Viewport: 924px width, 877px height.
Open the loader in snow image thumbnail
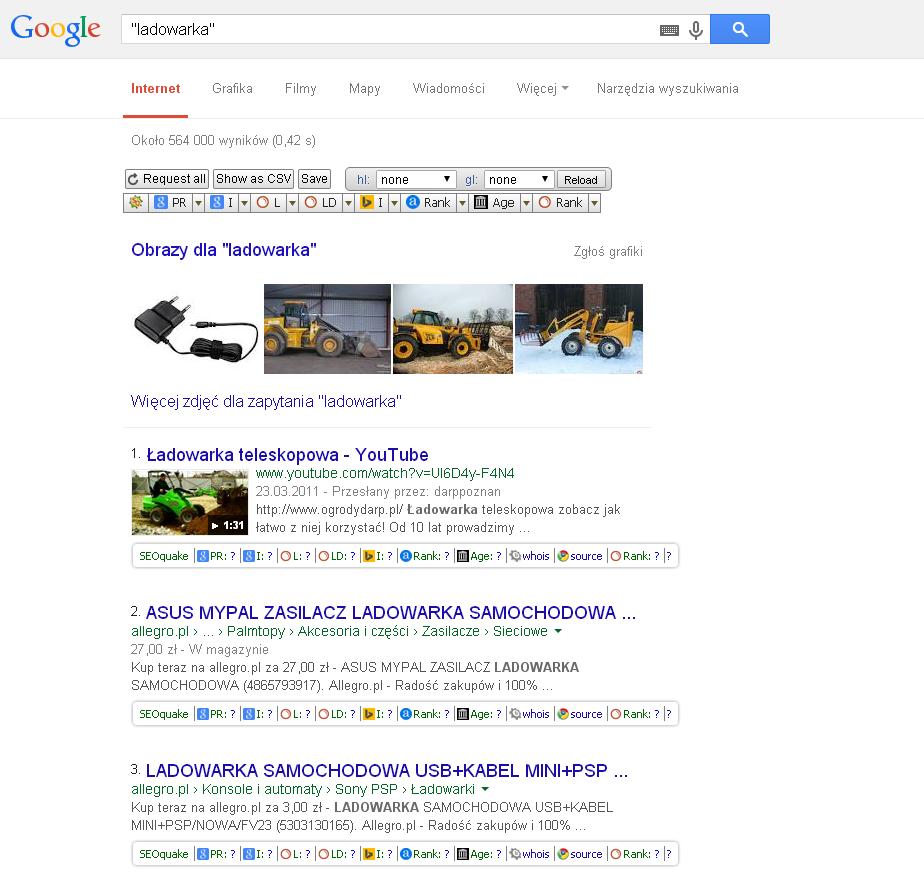tap(579, 329)
